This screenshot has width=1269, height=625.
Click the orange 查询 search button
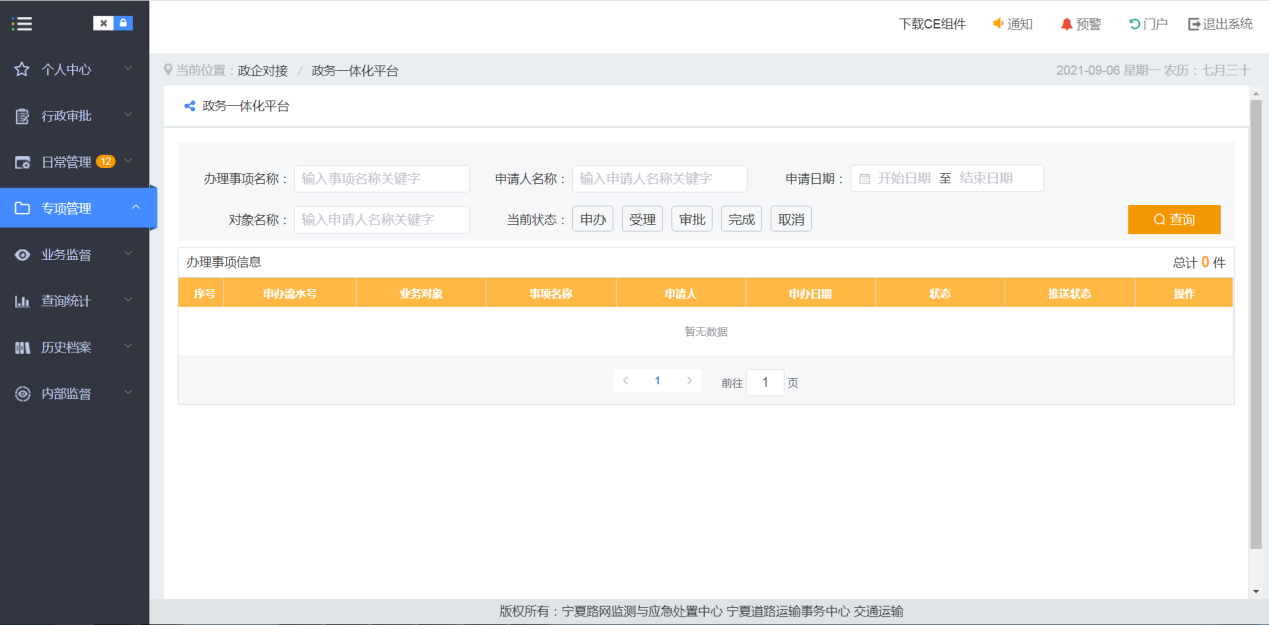click(1174, 219)
